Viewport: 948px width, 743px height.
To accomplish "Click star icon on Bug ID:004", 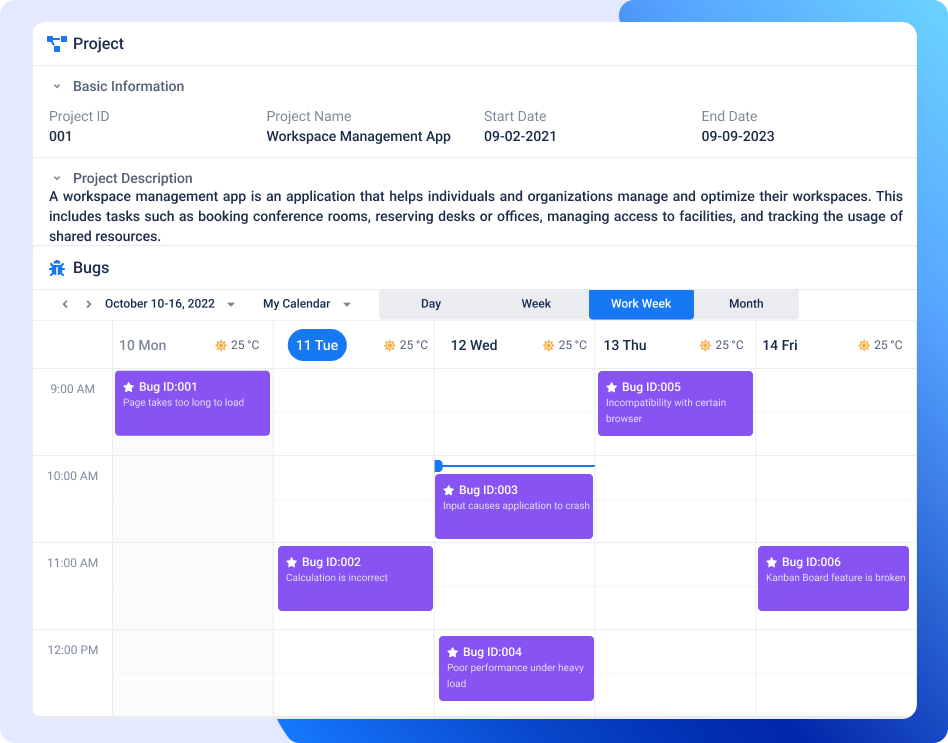I will (452, 652).
